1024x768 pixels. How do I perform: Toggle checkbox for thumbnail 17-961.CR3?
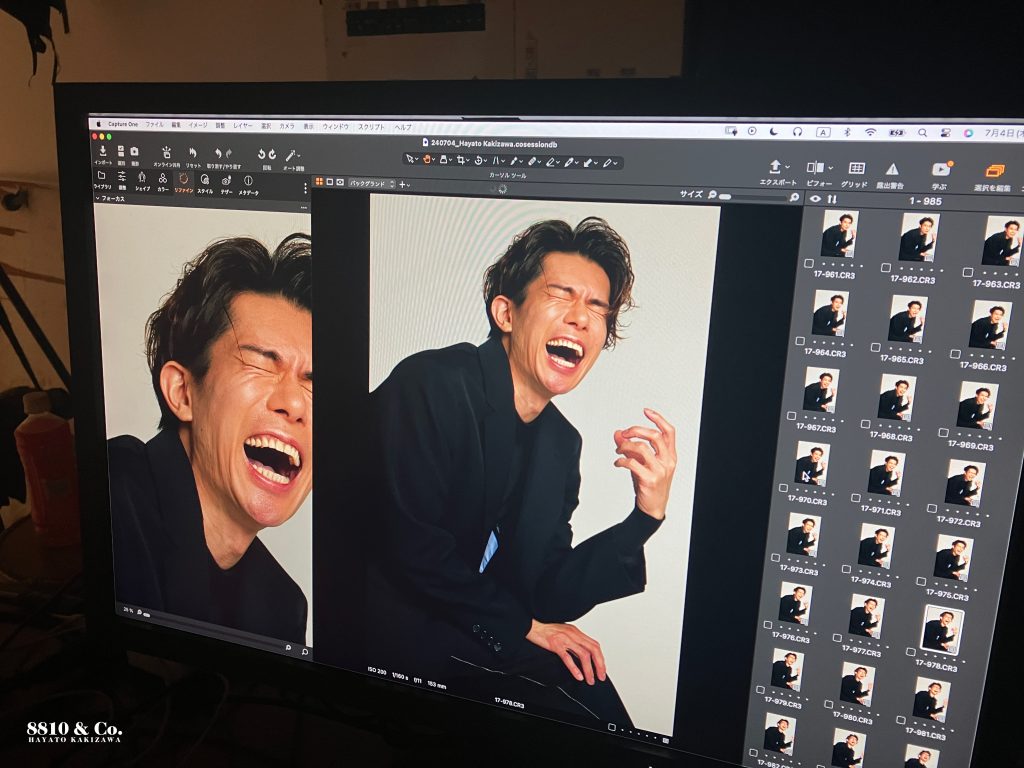click(x=809, y=263)
